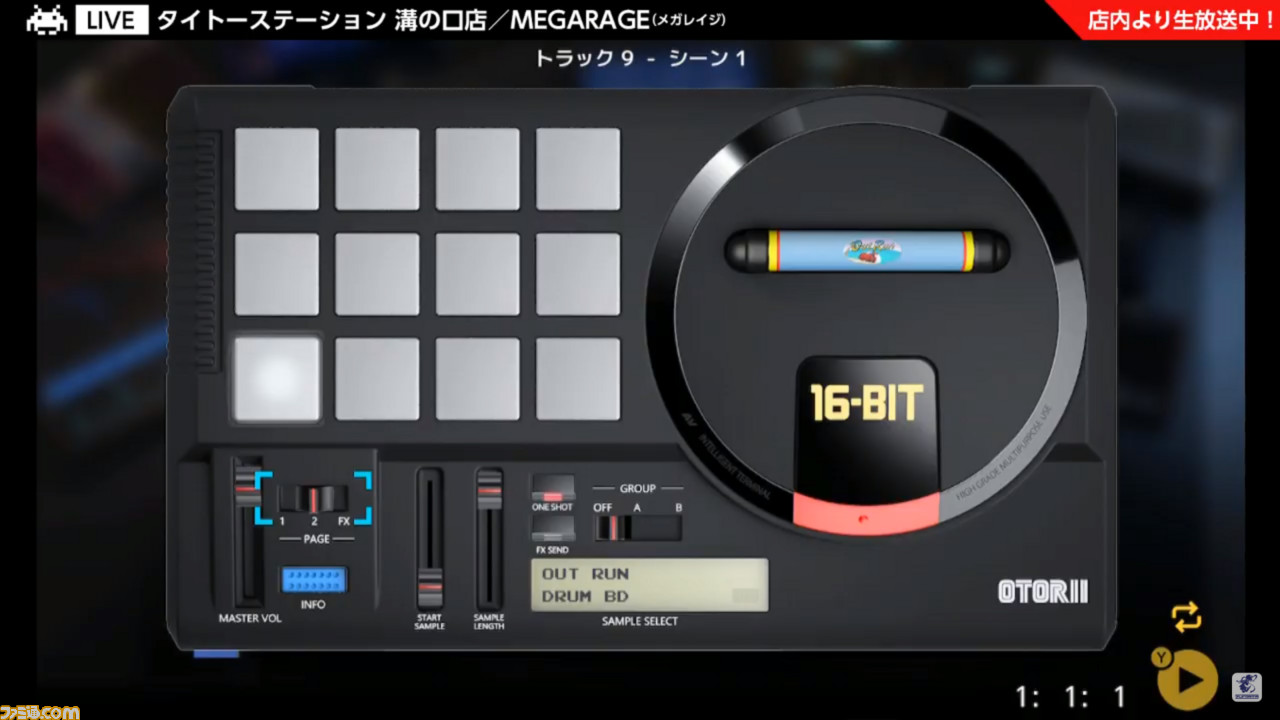Tap the second pad in the middle row
Screen dimensions: 1280x720
pyautogui.click(x=377, y=274)
